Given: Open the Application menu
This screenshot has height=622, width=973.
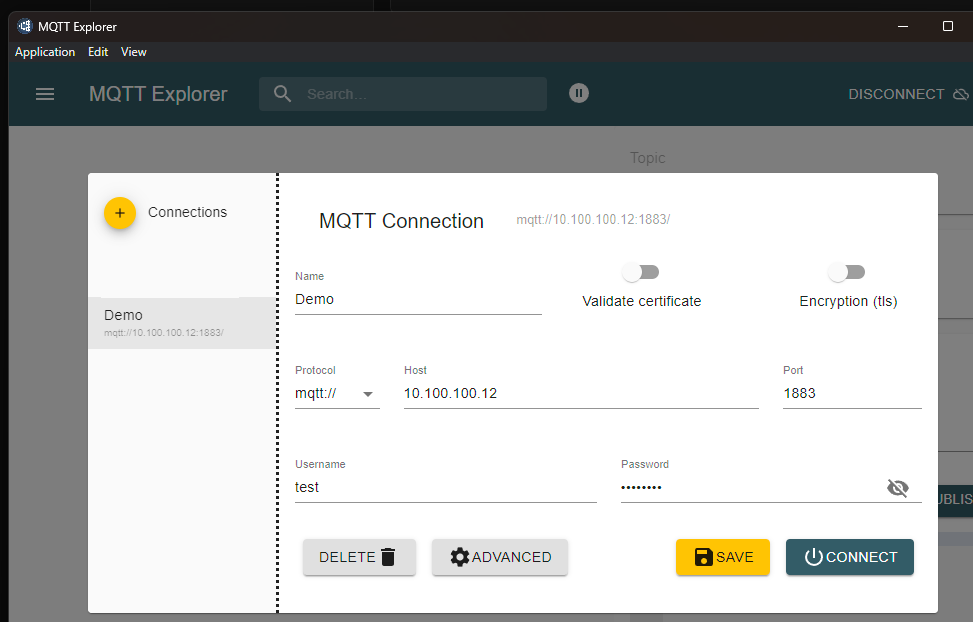Looking at the screenshot, I should [45, 52].
